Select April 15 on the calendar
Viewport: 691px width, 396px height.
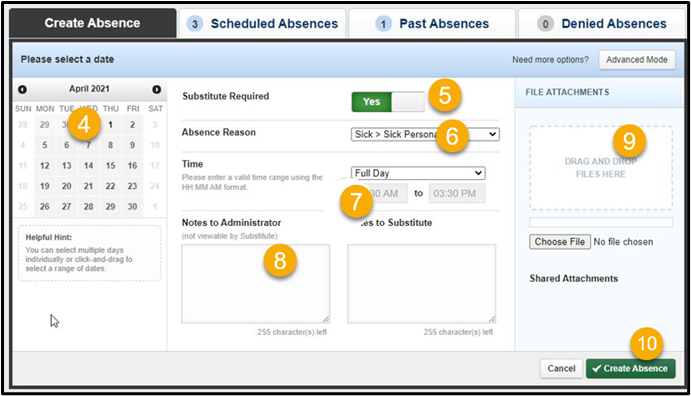point(111,166)
